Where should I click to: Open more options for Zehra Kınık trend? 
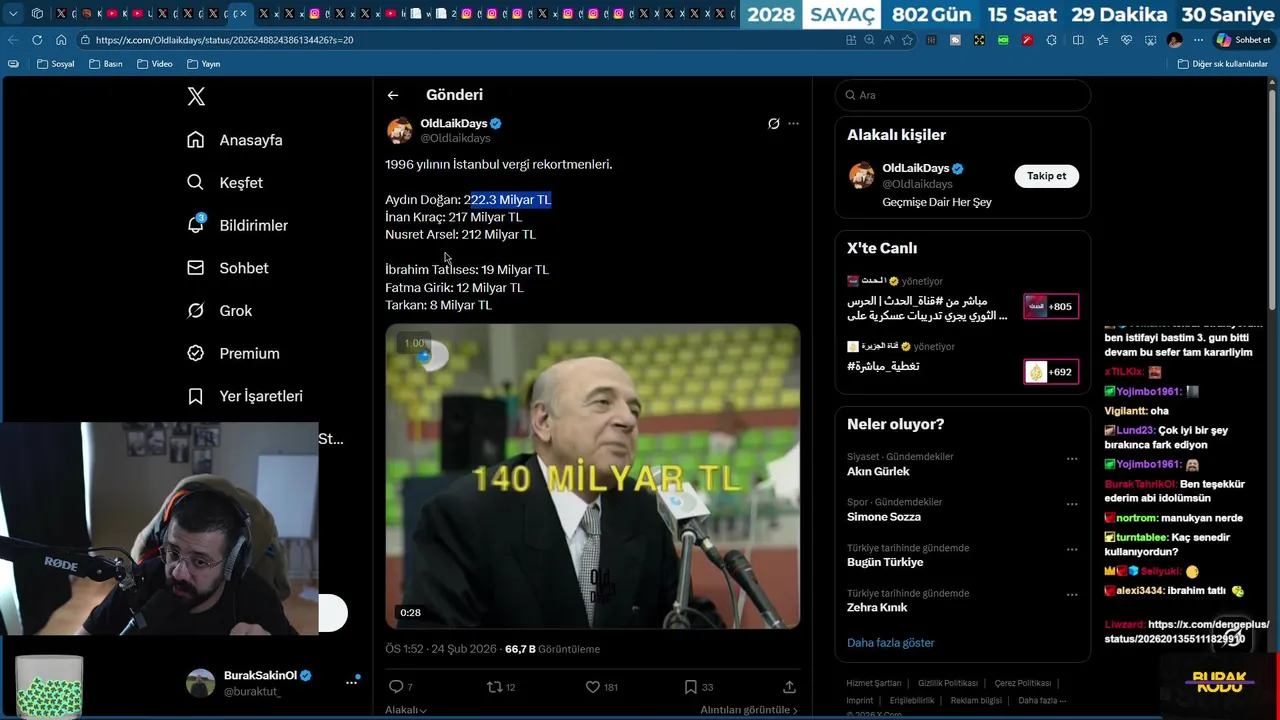tap(1072, 595)
